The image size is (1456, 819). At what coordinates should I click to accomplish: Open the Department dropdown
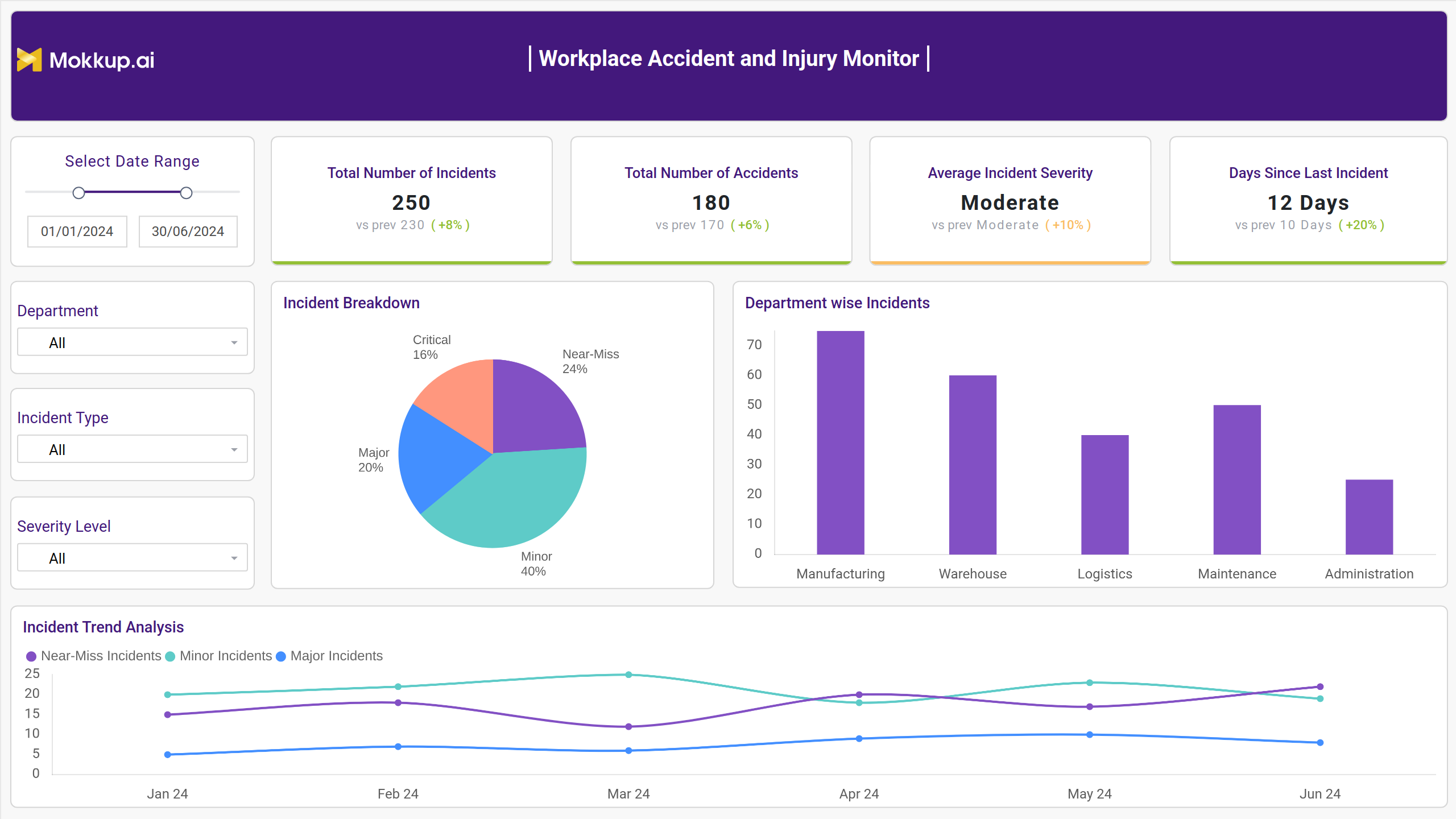point(133,342)
